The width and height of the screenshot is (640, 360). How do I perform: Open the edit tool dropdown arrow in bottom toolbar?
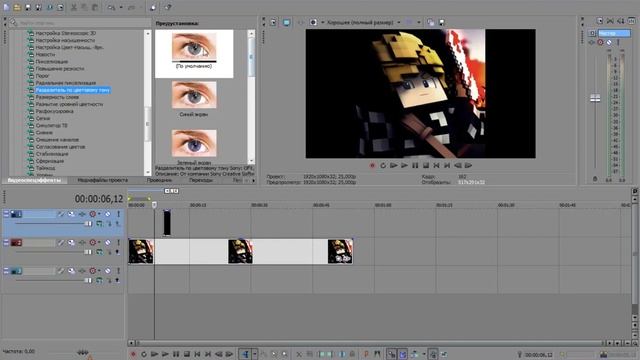tap(254, 354)
